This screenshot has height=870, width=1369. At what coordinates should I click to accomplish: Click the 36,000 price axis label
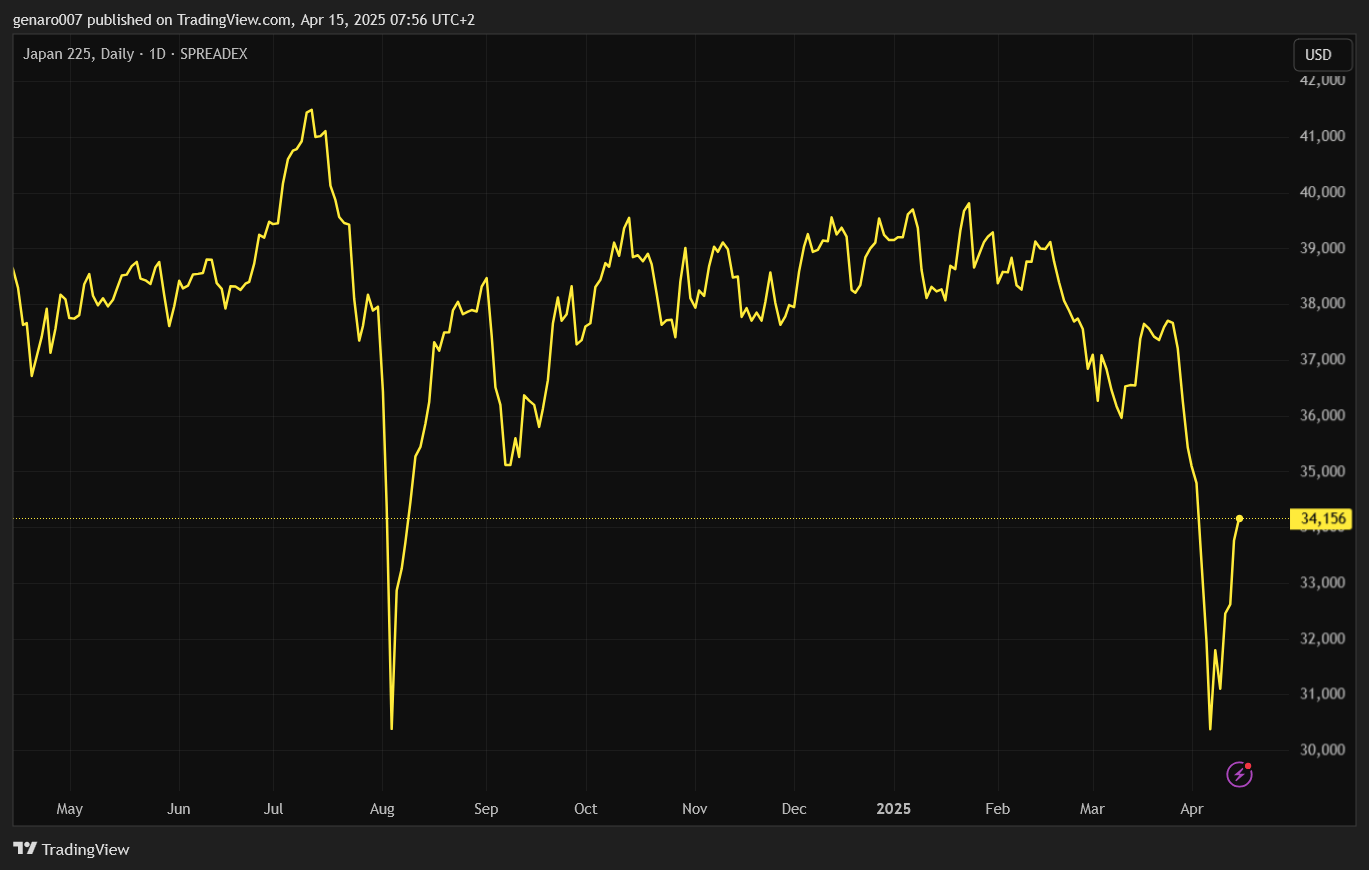1322,415
